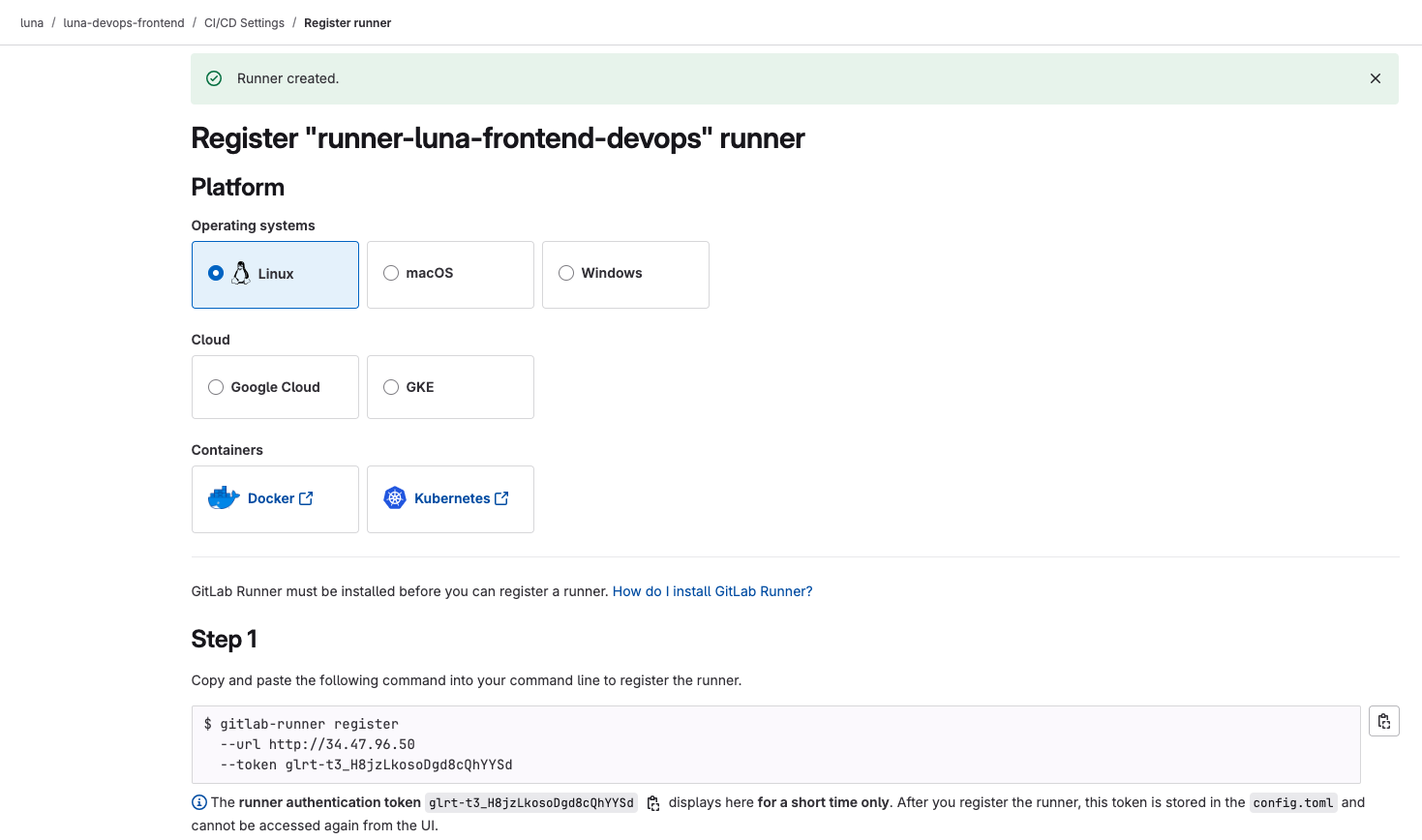Click the info icon beside token note
1422x840 pixels.
[x=199, y=802]
